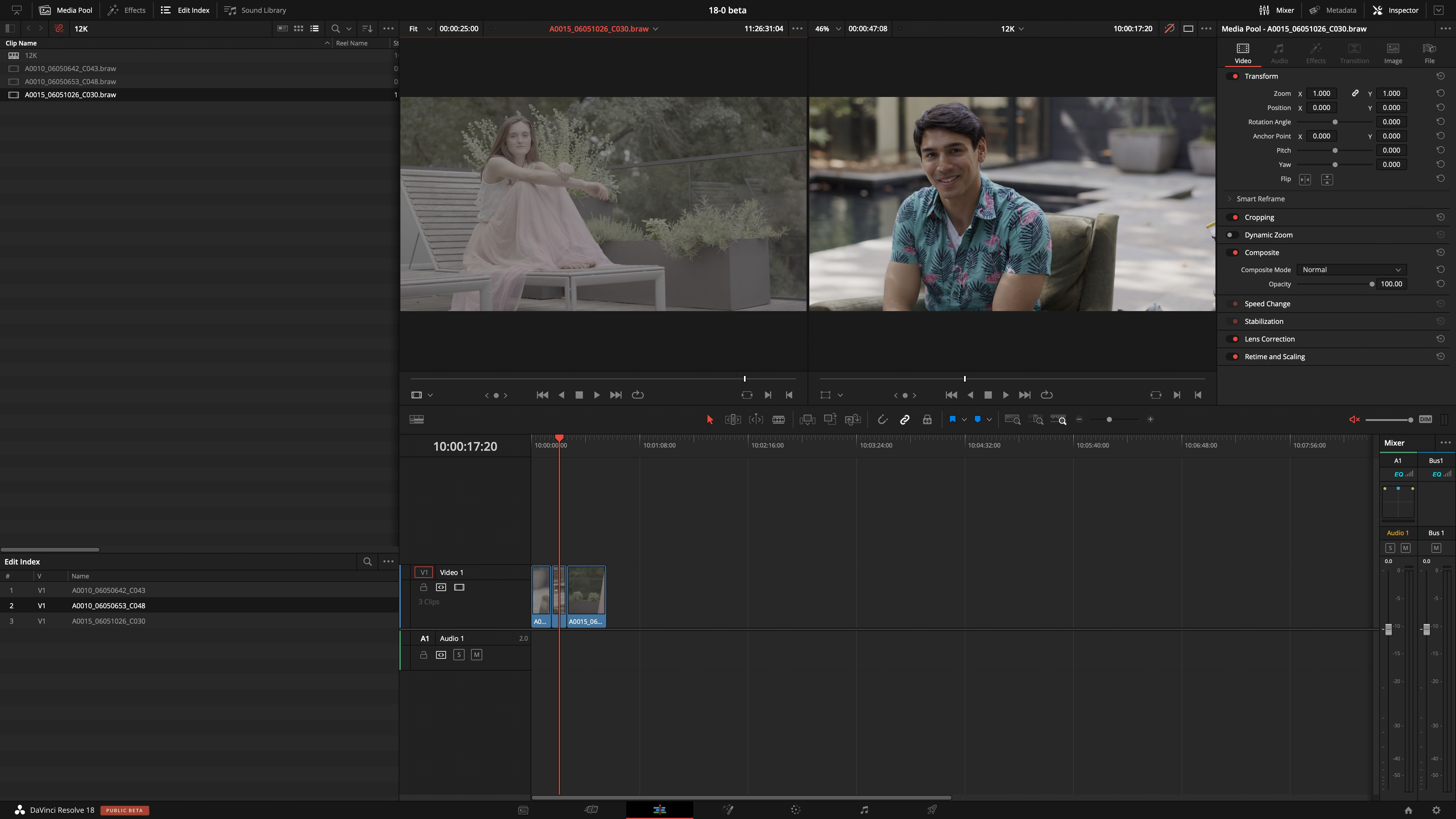Viewport: 1456px width, 819px height.
Task: Open the File tab in Inspector
Action: click(x=1429, y=53)
